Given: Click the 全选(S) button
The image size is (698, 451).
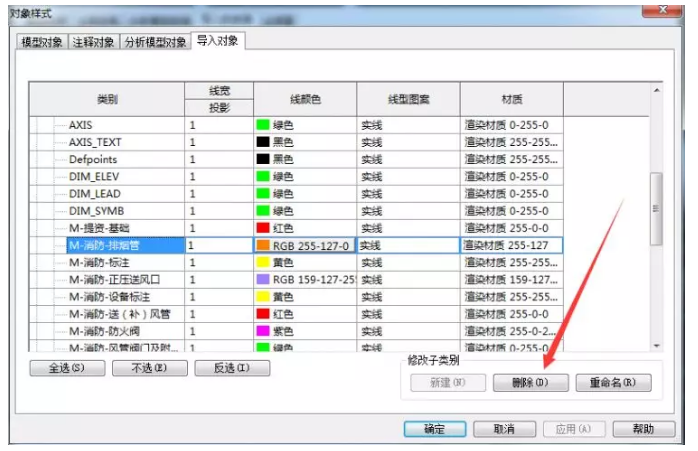Looking at the screenshot, I should tap(67, 368).
